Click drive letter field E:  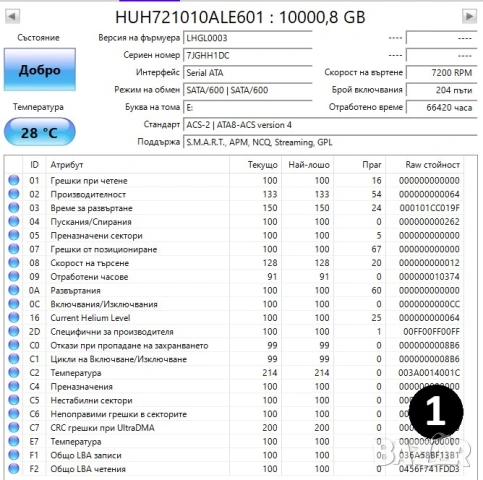point(248,107)
